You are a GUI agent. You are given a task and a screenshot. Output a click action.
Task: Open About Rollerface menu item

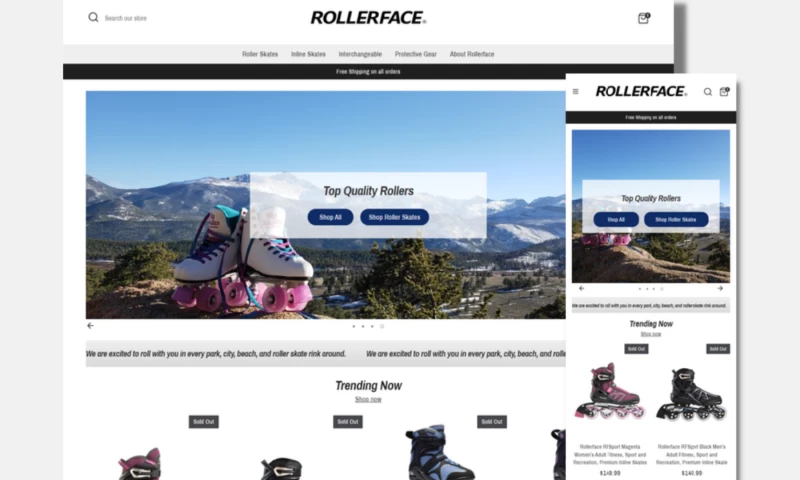click(x=472, y=54)
